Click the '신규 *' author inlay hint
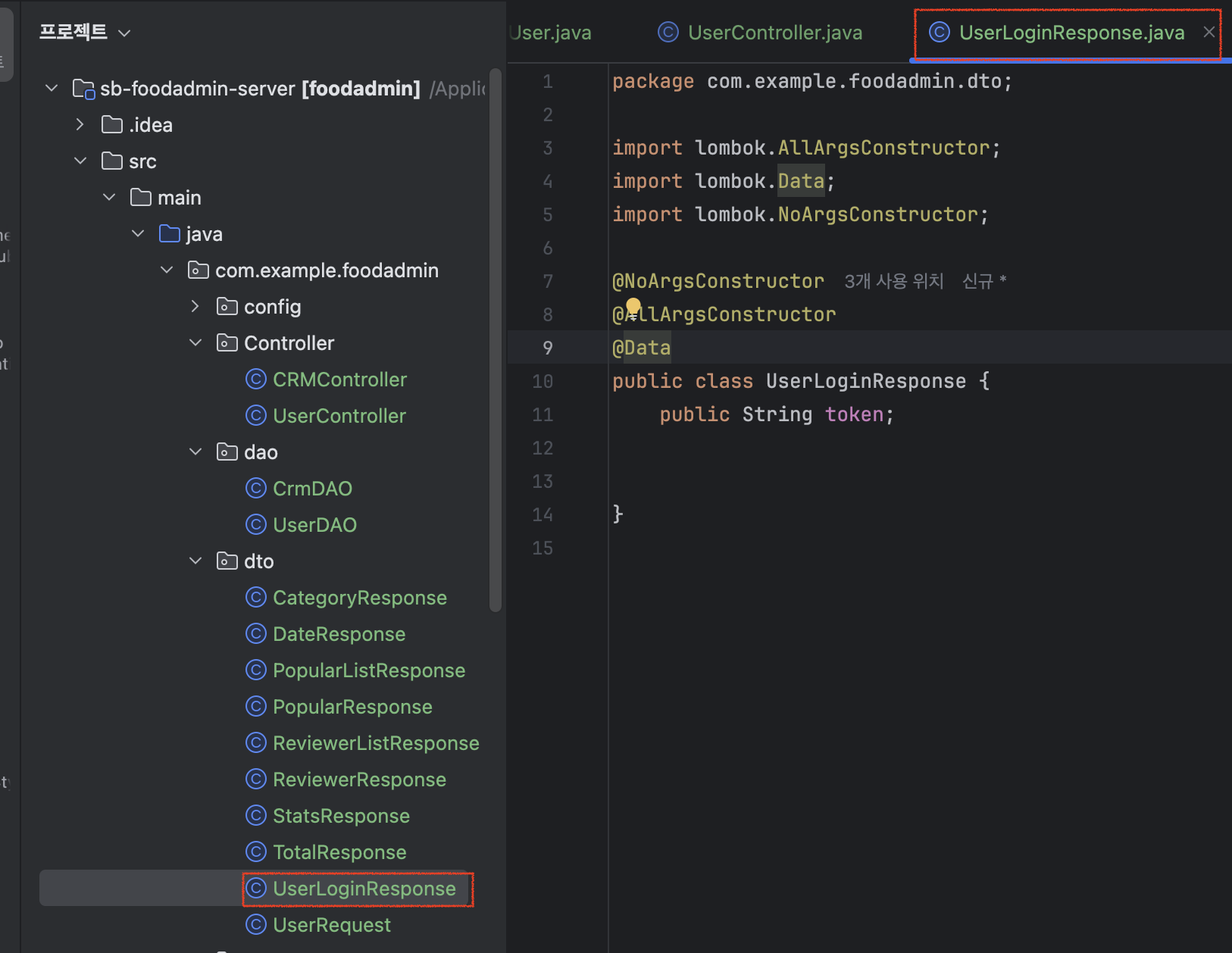This screenshot has height=953, width=1232. pos(984,281)
